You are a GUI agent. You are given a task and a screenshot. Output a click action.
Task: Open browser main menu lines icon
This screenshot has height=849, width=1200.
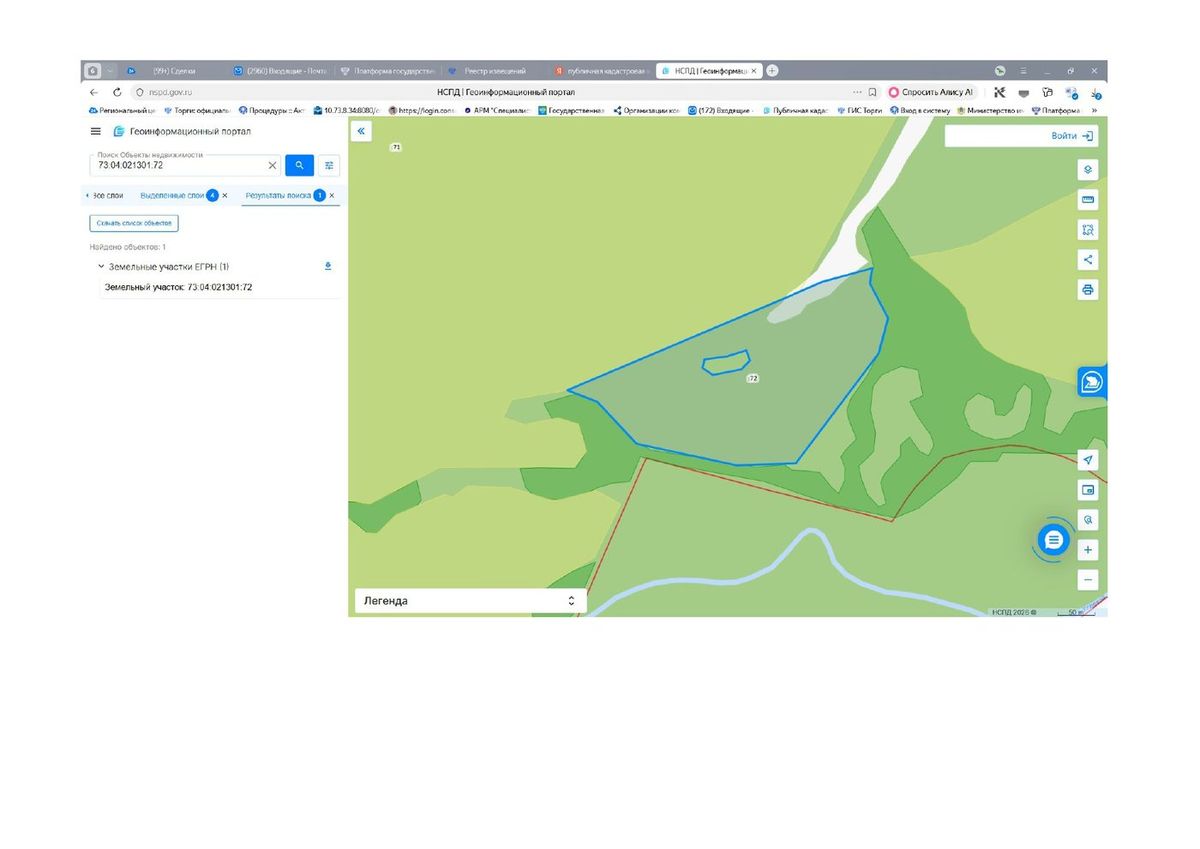[x=1023, y=71]
